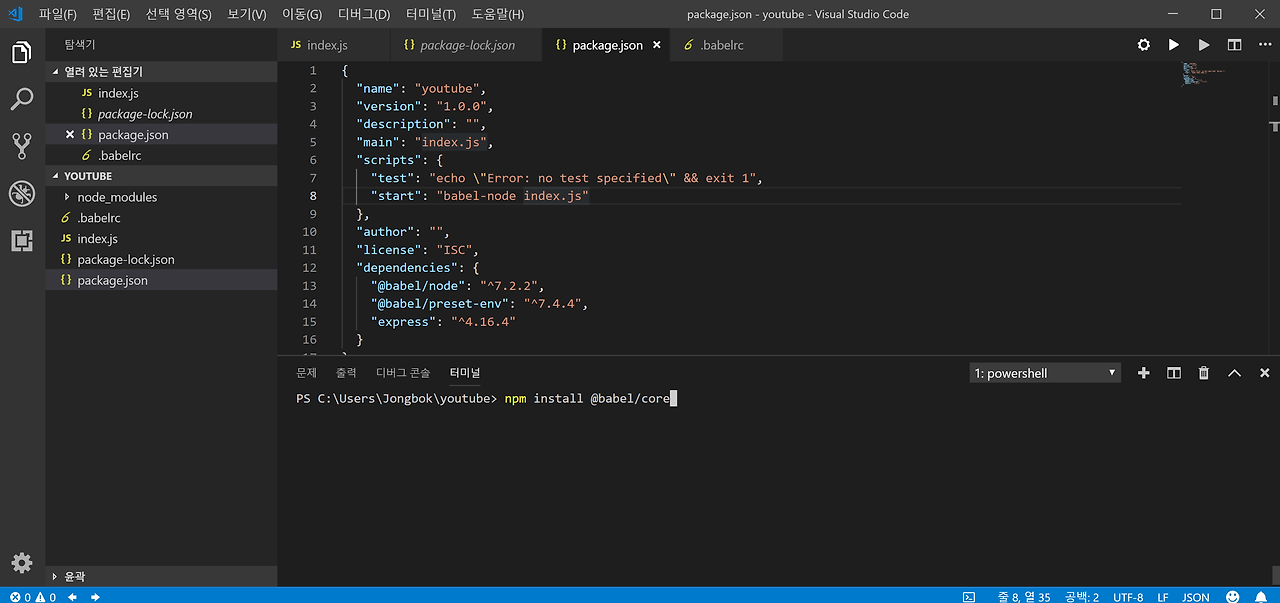This screenshot has height=603, width=1280.
Task: Toggle terminal via status bar terminal icon
Action: tap(968, 597)
